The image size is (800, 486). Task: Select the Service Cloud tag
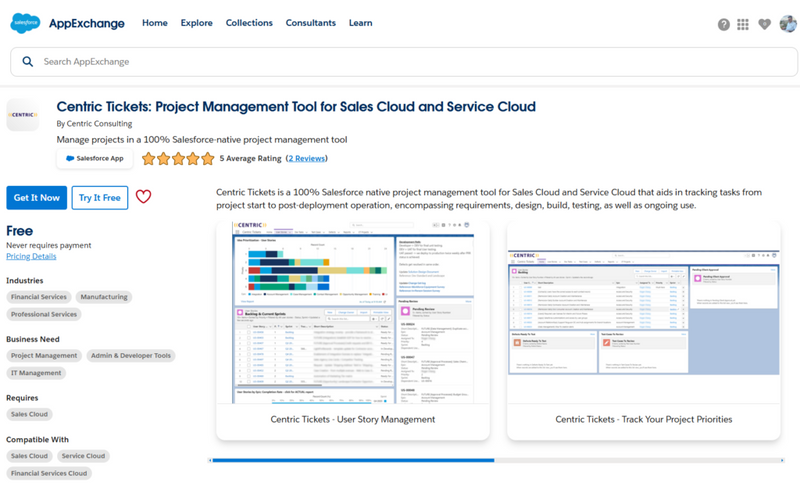(x=83, y=456)
